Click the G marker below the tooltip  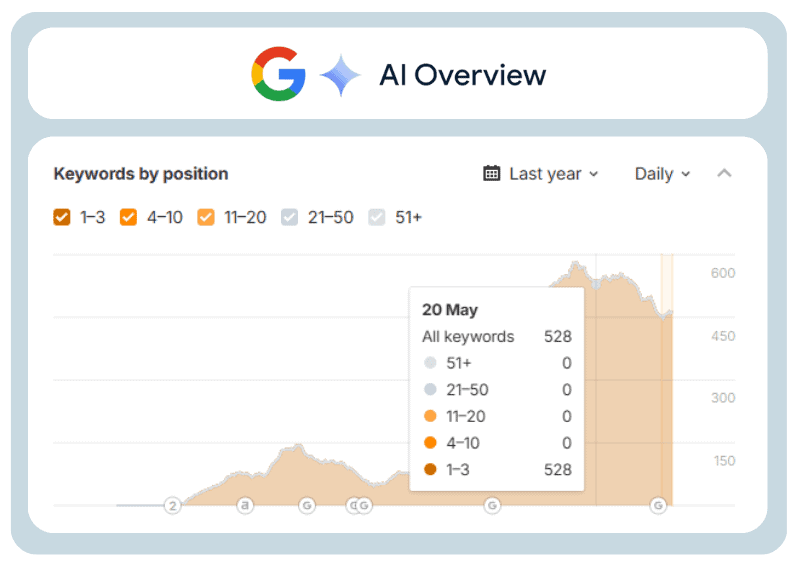(492, 505)
